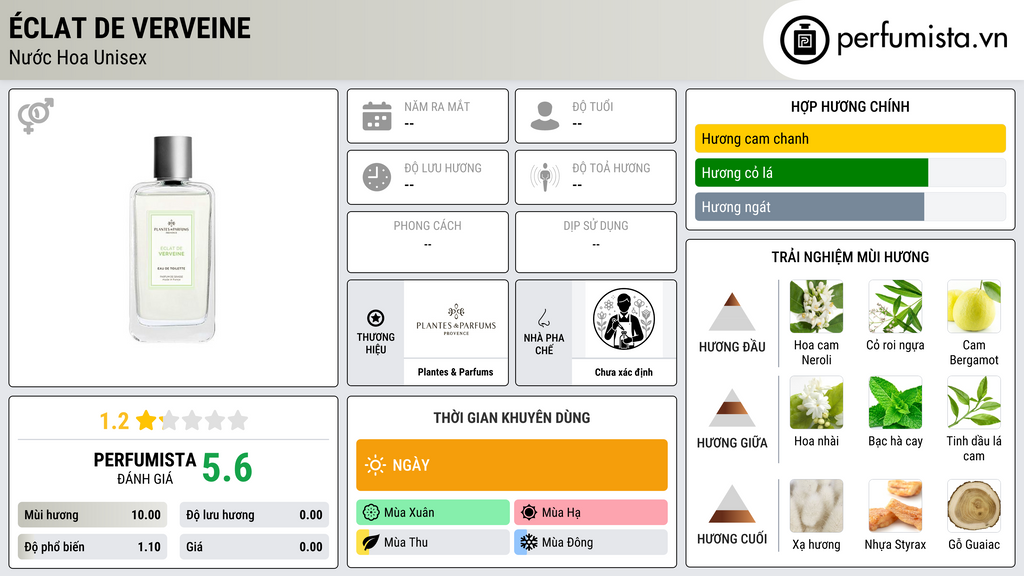1024x576 pixels.
Task: Click the calendar icon for Năm ra mắt
Action: [377, 116]
